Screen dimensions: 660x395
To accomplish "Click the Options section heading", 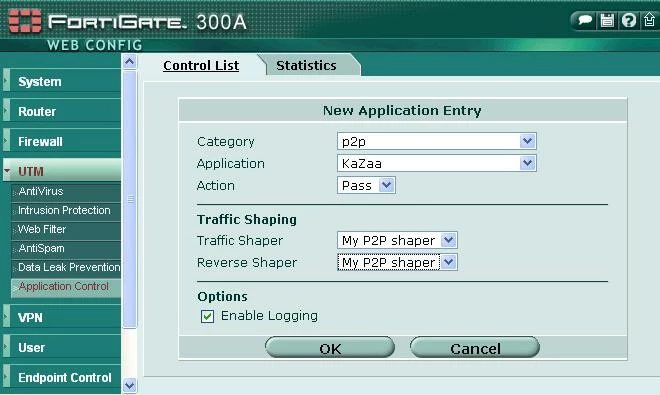I will (222, 296).
